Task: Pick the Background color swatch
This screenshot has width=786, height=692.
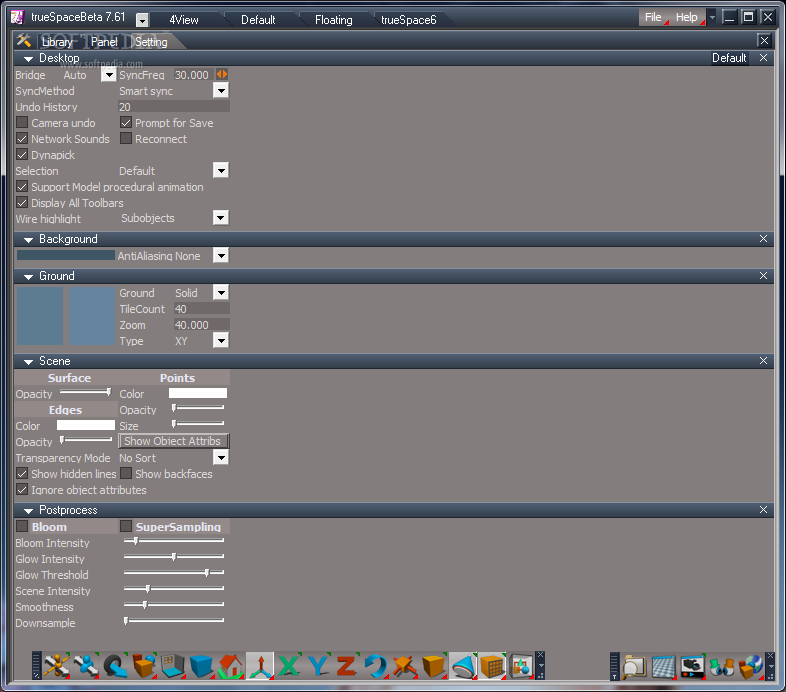Action: 66,255
